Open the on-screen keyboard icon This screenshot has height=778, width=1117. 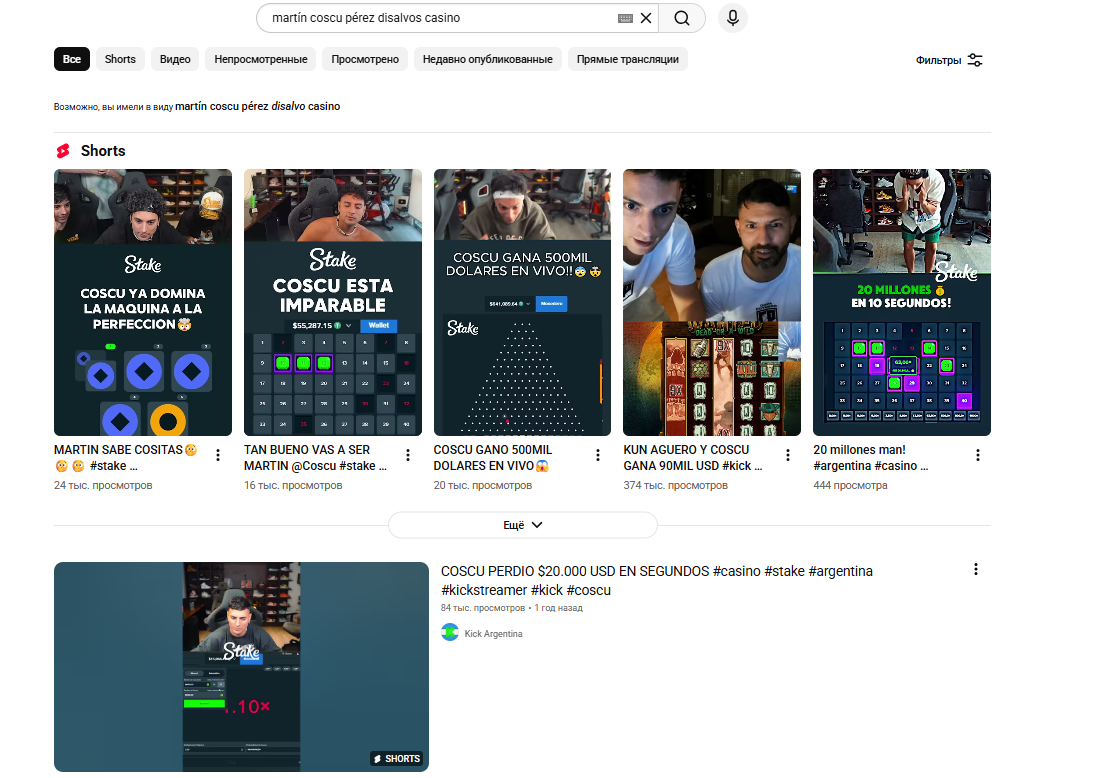click(x=626, y=18)
